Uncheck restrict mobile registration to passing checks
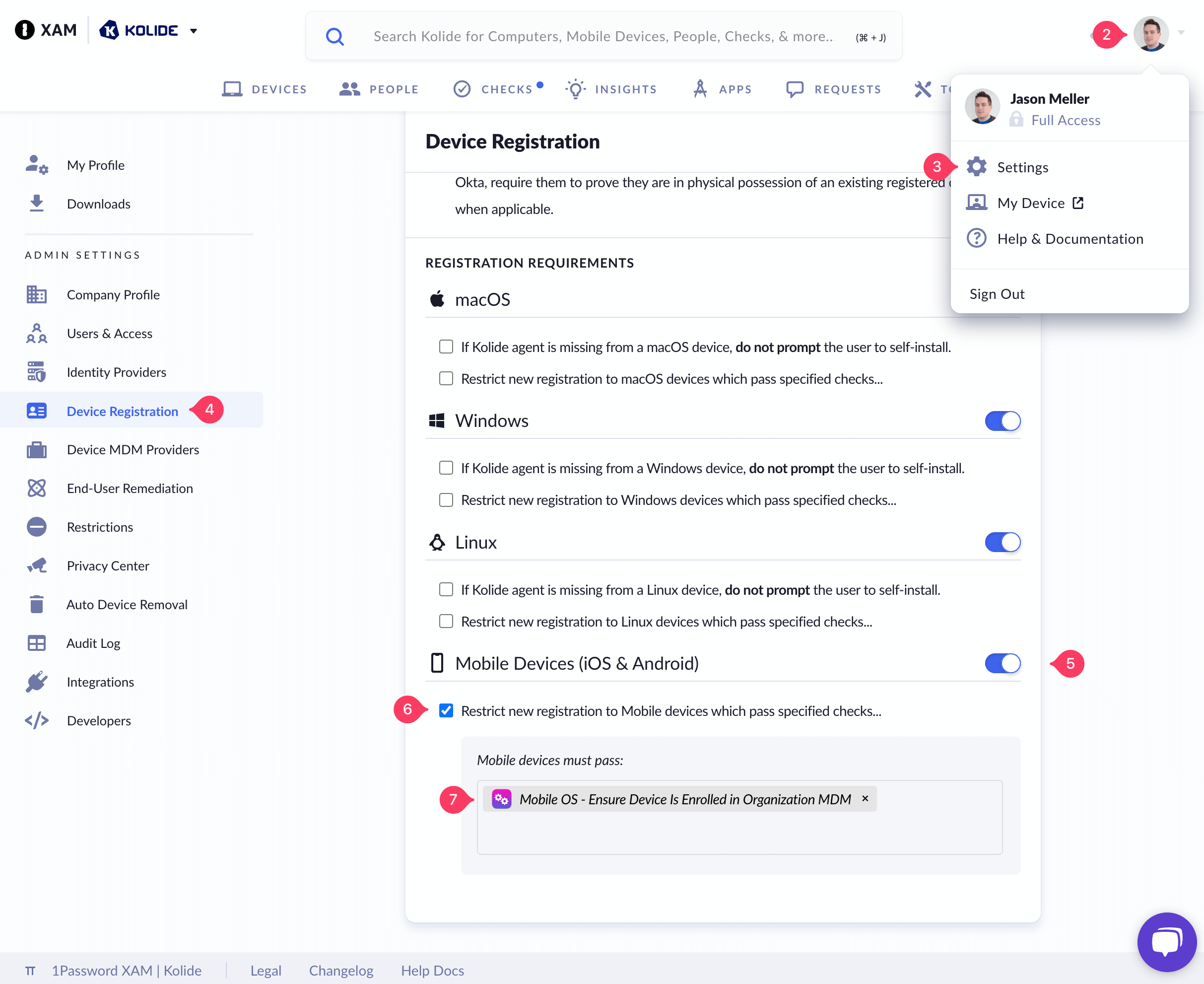This screenshot has height=984, width=1204. point(447,710)
